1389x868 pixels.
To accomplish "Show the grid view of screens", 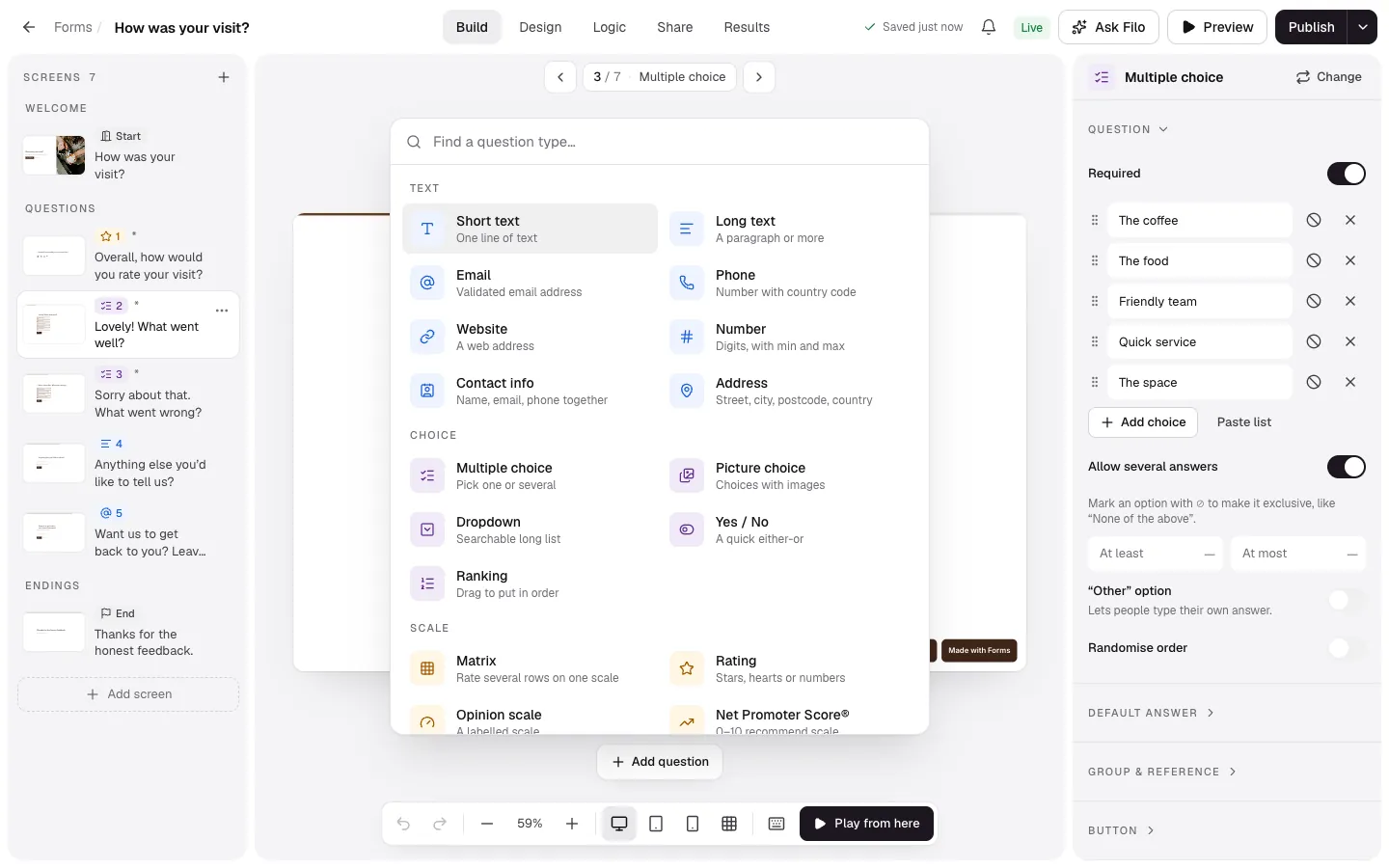I will [x=729, y=824].
